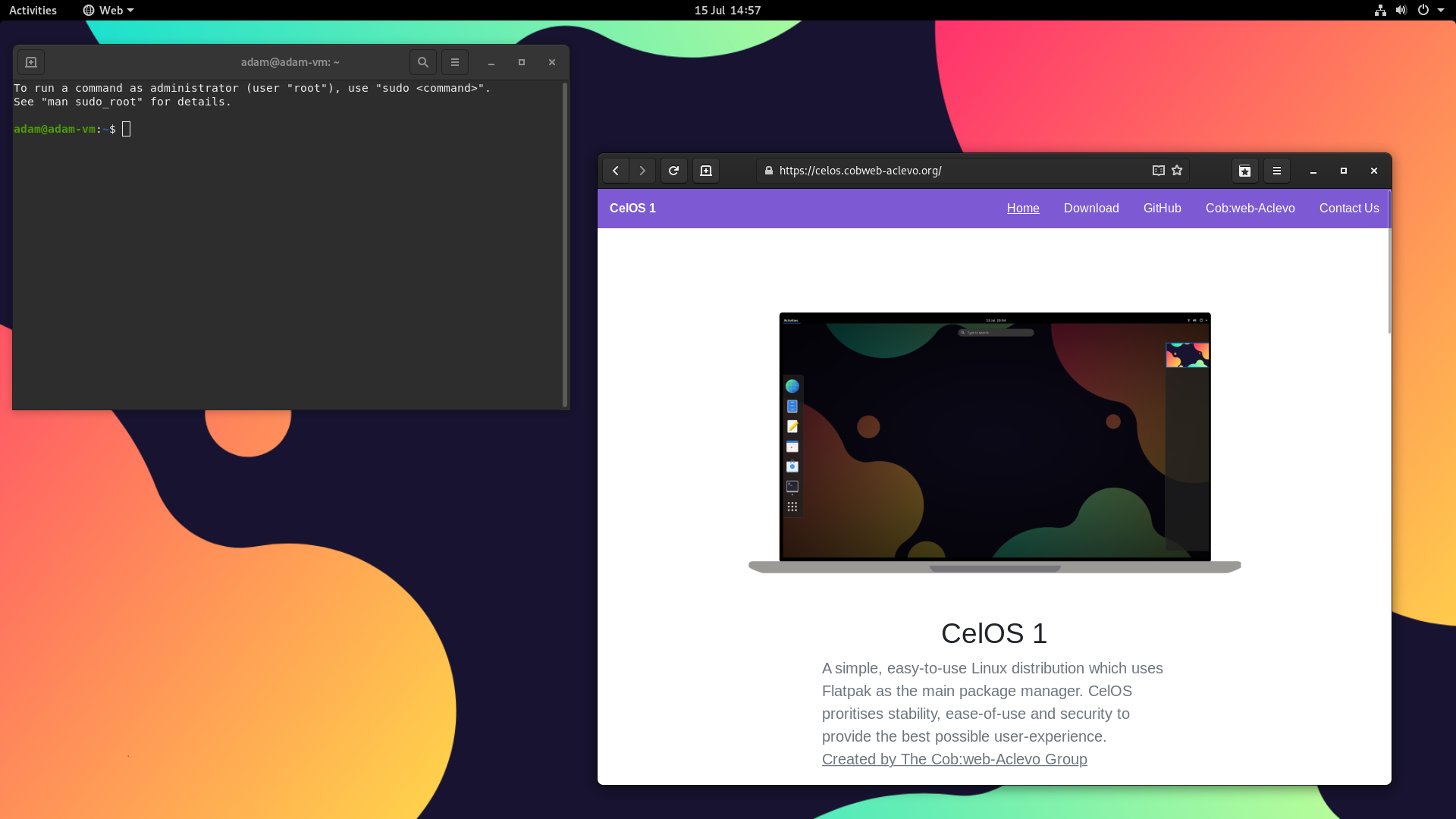Expand the Web app menu in top bar
Viewport: 1456px width, 819px height.
pyautogui.click(x=108, y=10)
